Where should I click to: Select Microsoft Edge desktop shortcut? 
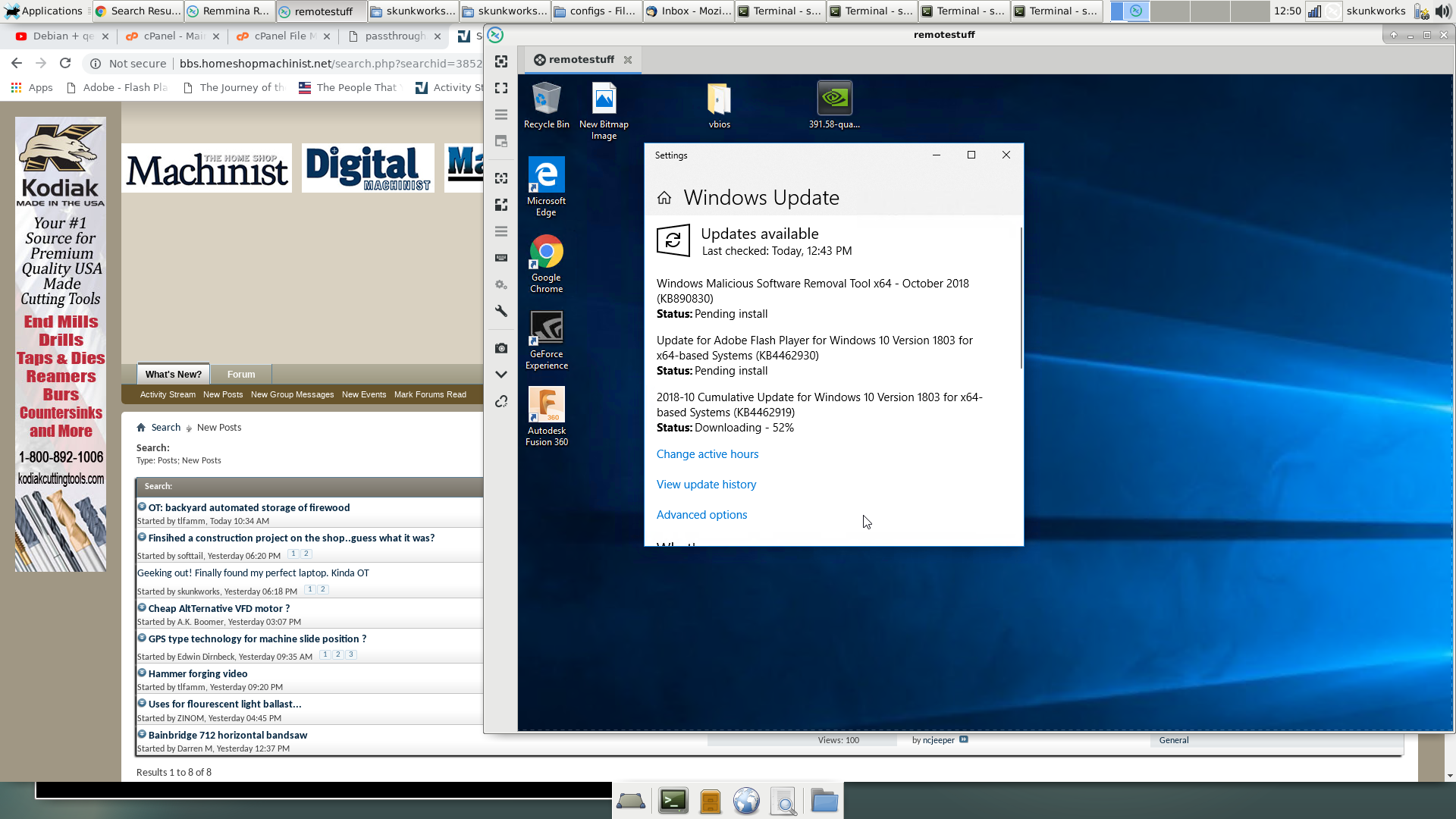click(x=546, y=187)
